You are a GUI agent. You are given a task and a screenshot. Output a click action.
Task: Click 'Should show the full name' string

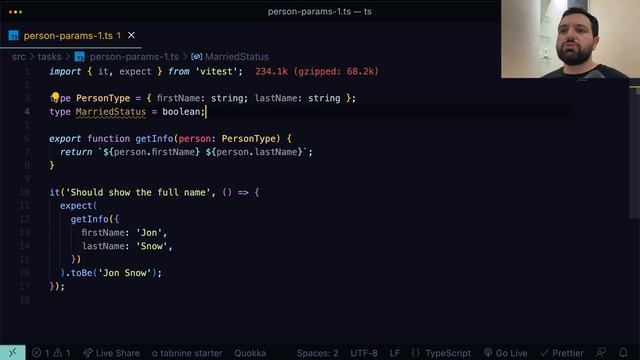(138, 192)
